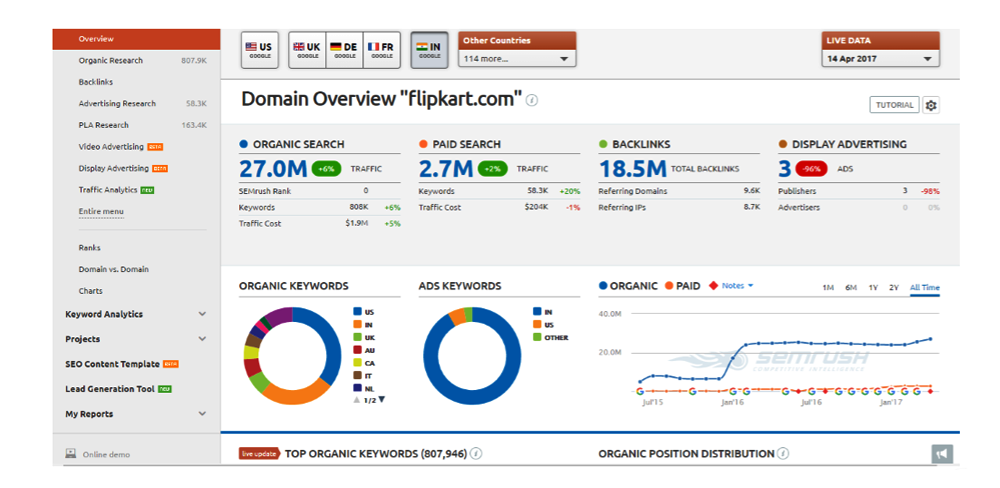Viewport: 1000px width, 488px height.
Task: Click the Online demo monitor icon
Action: point(71,454)
